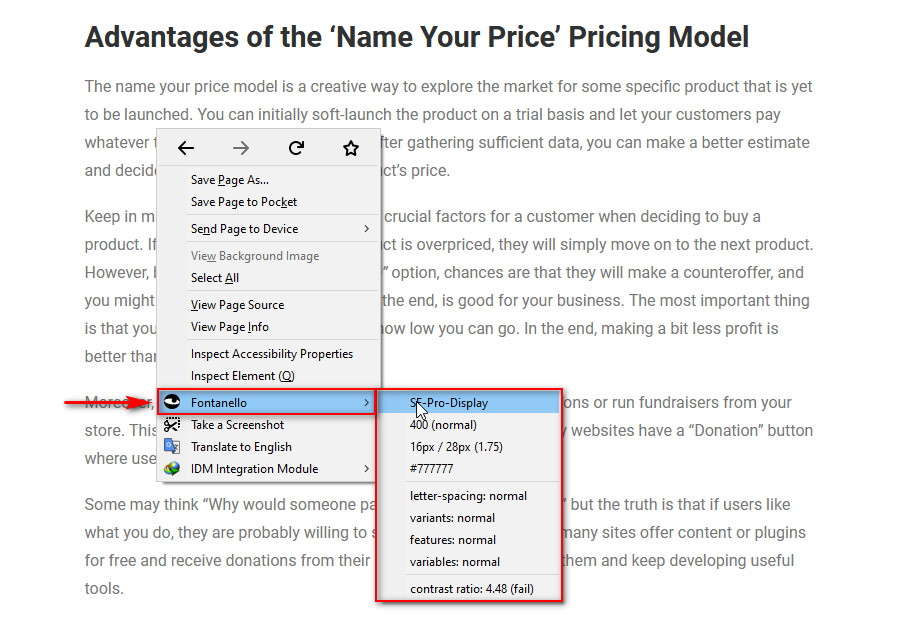Choose Save Page to Pocket
Image resolution: width=906 pixels, height=619 pixels.
click(x=268, y=202)
